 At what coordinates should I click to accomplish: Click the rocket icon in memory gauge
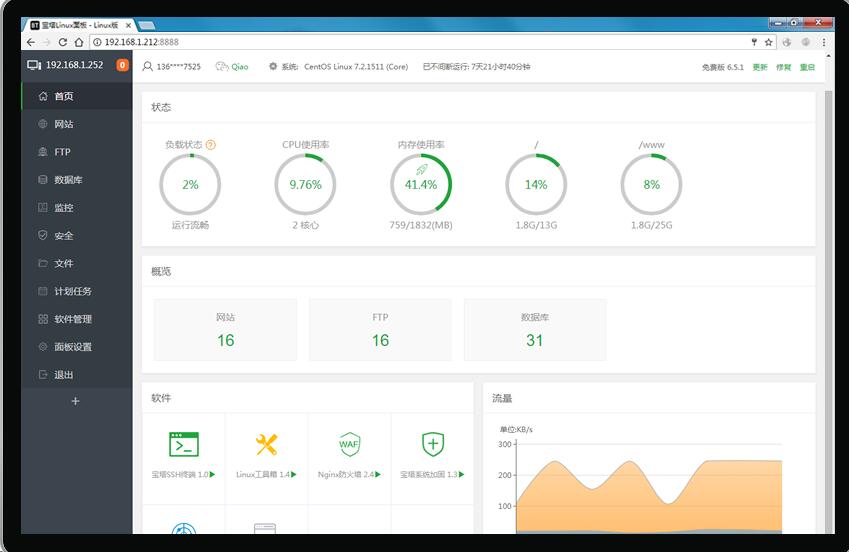(421, 170)
